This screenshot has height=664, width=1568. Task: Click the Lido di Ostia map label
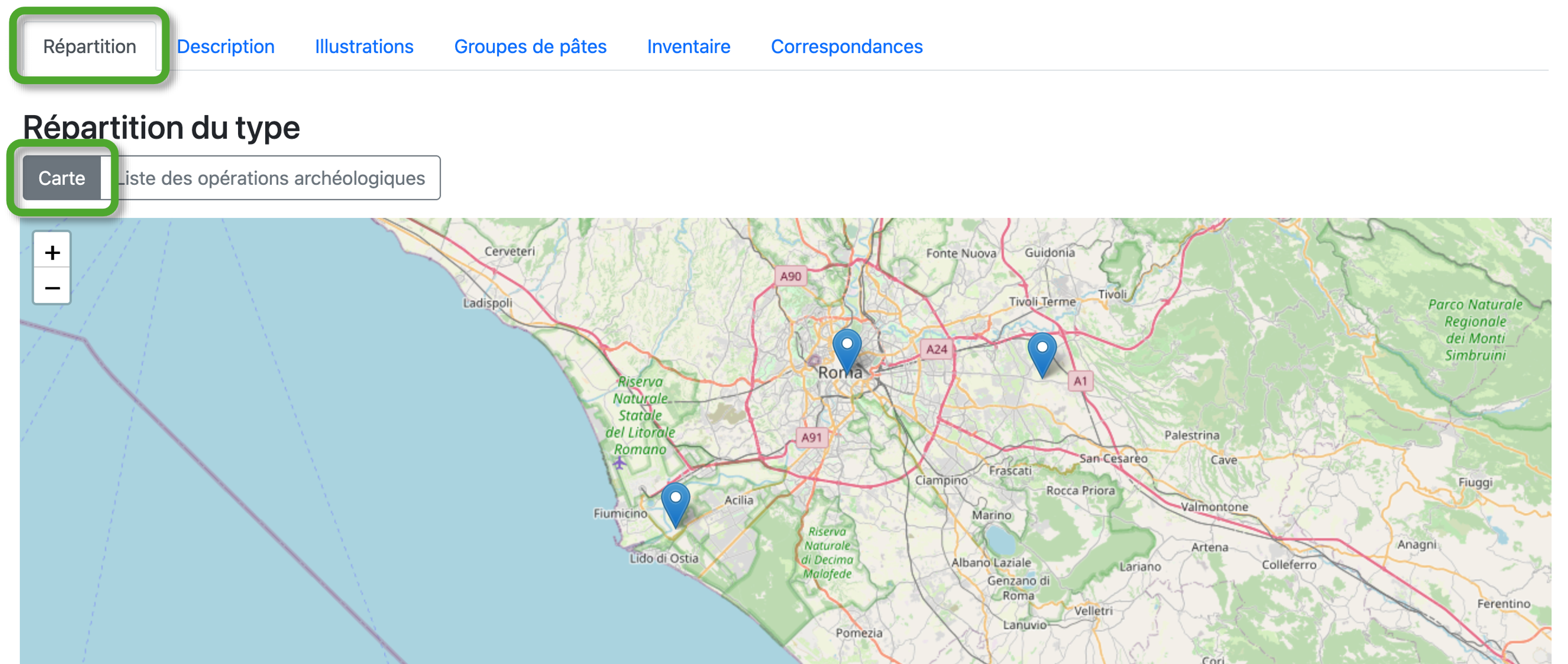point(663,558)
